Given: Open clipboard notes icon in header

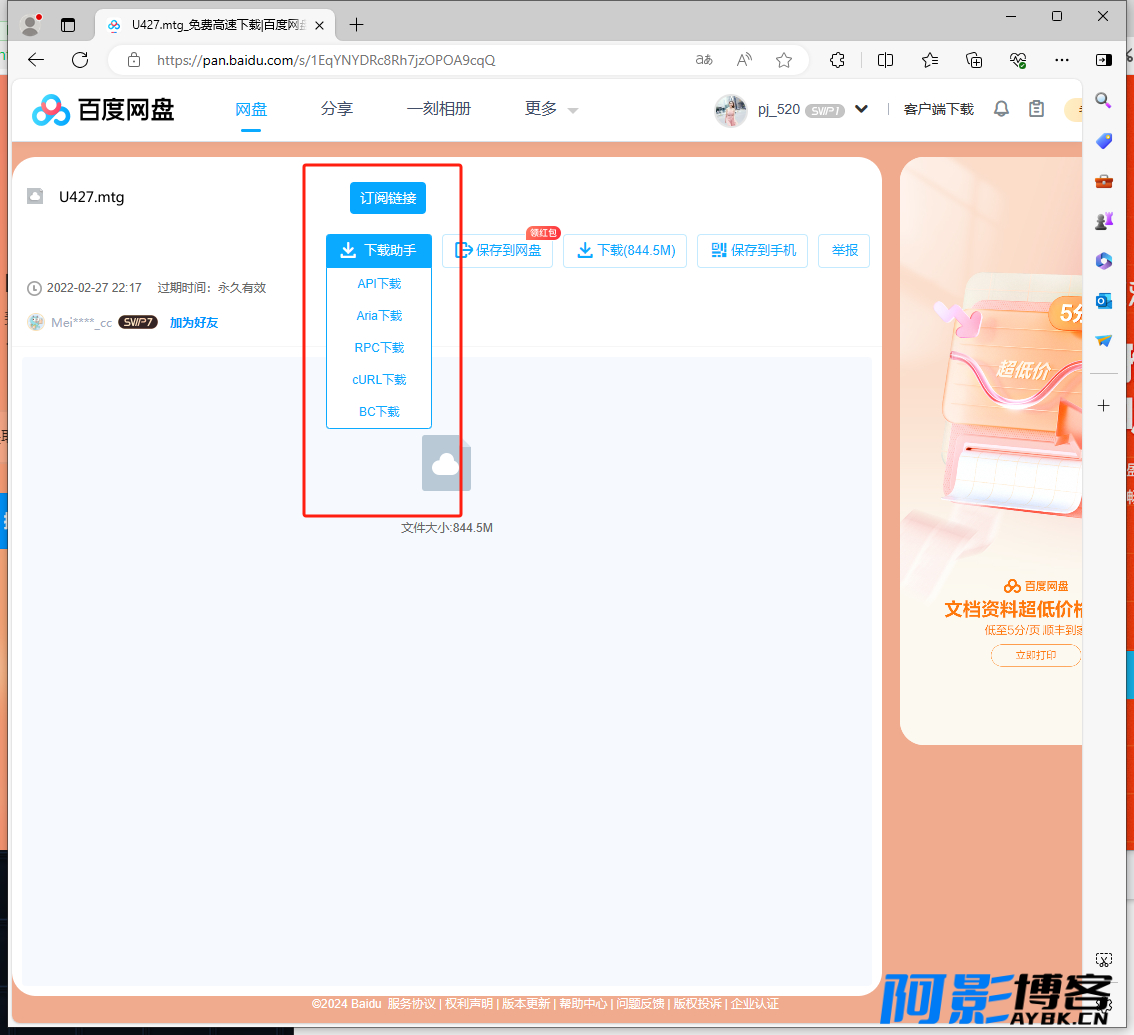Looking at the screenshot, I should coord(1036,109).
